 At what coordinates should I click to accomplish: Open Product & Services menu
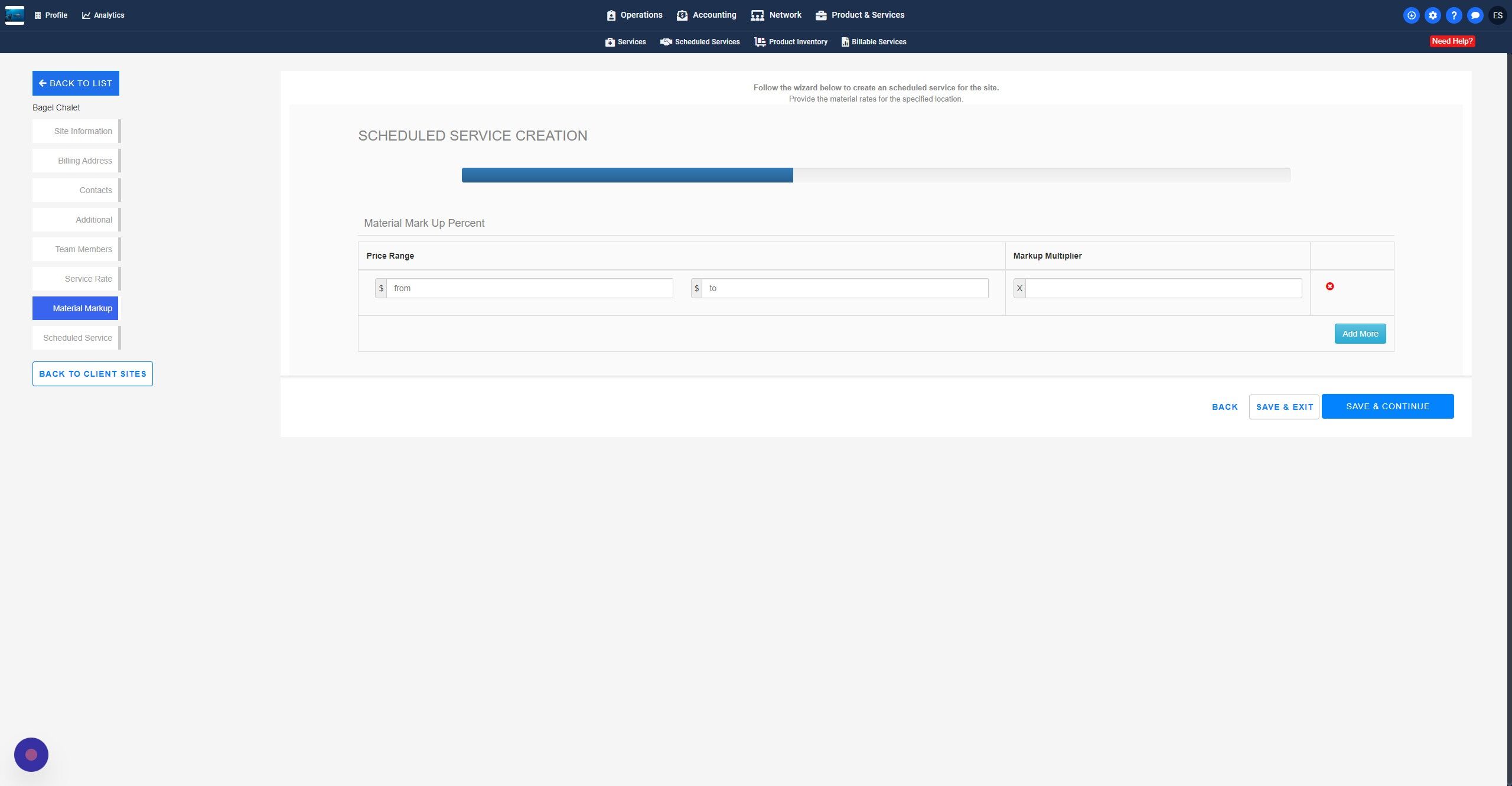point(860,15)
